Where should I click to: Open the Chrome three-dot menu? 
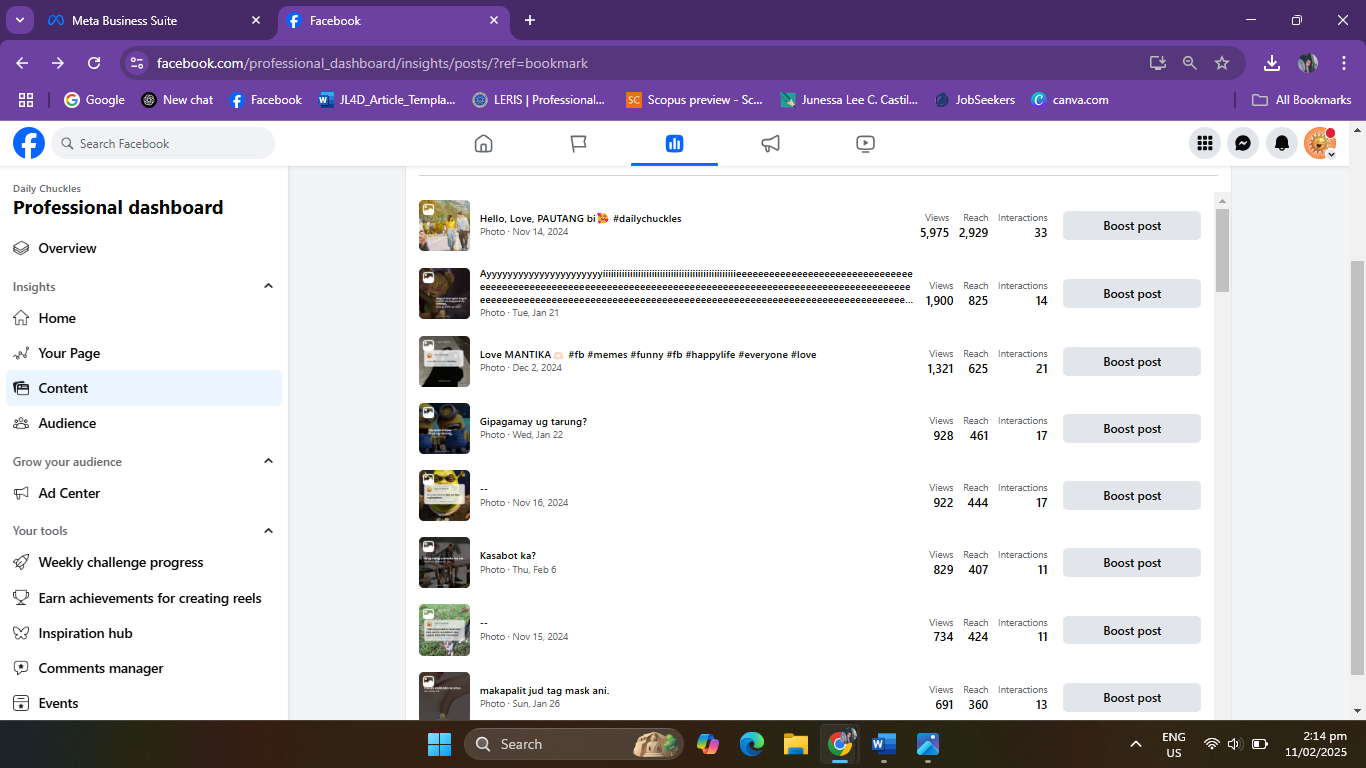[1345, 62]
